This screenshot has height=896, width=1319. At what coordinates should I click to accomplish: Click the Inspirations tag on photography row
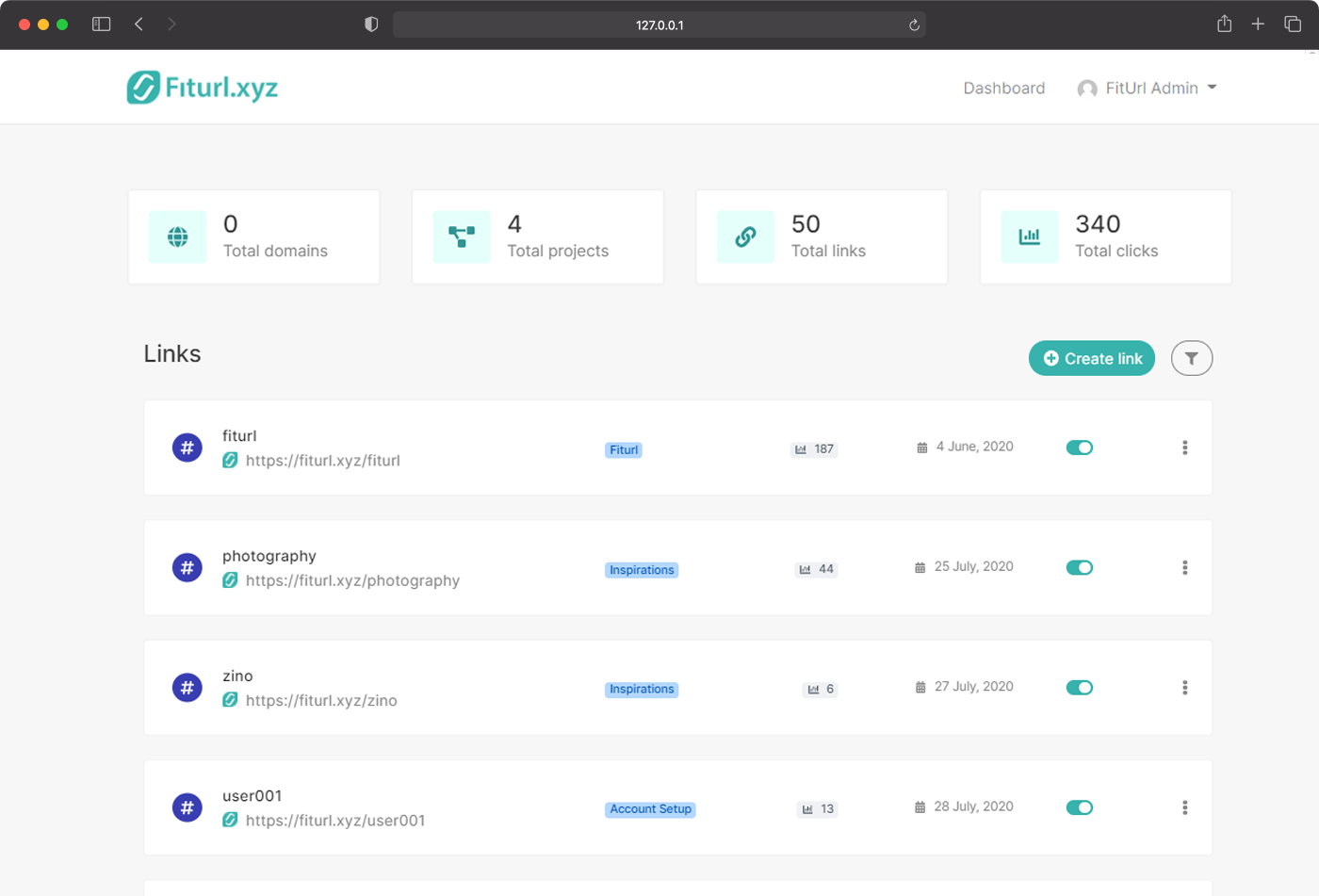coord(642,570)
